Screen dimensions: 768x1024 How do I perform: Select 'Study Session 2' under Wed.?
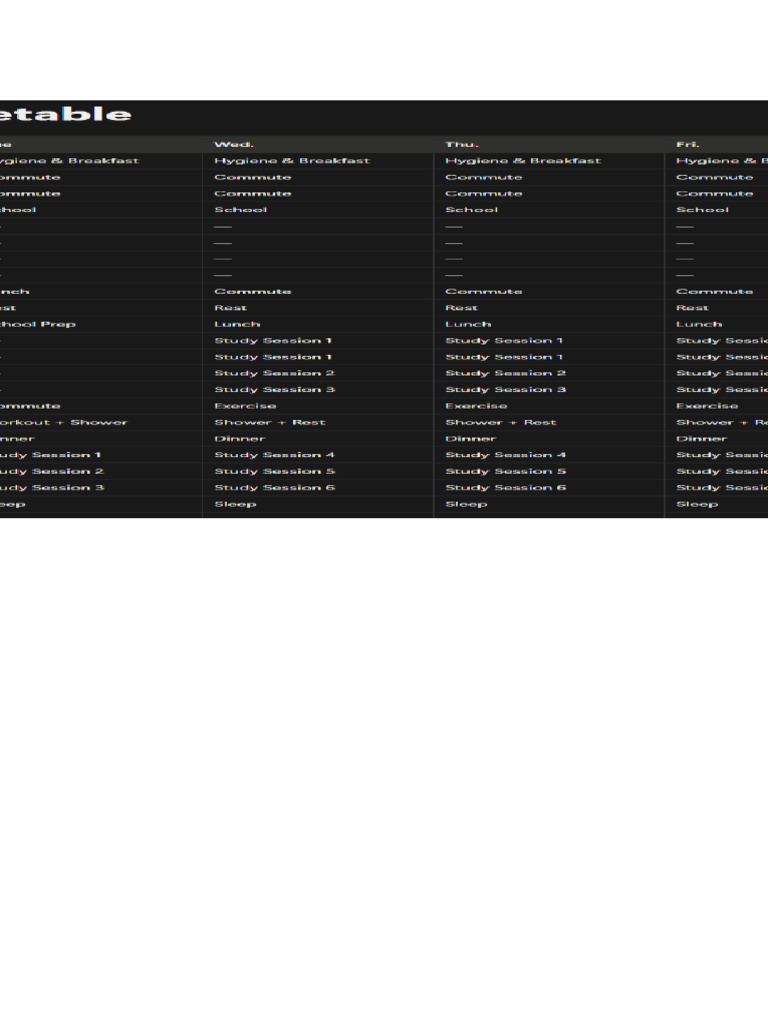pos(274,373)
